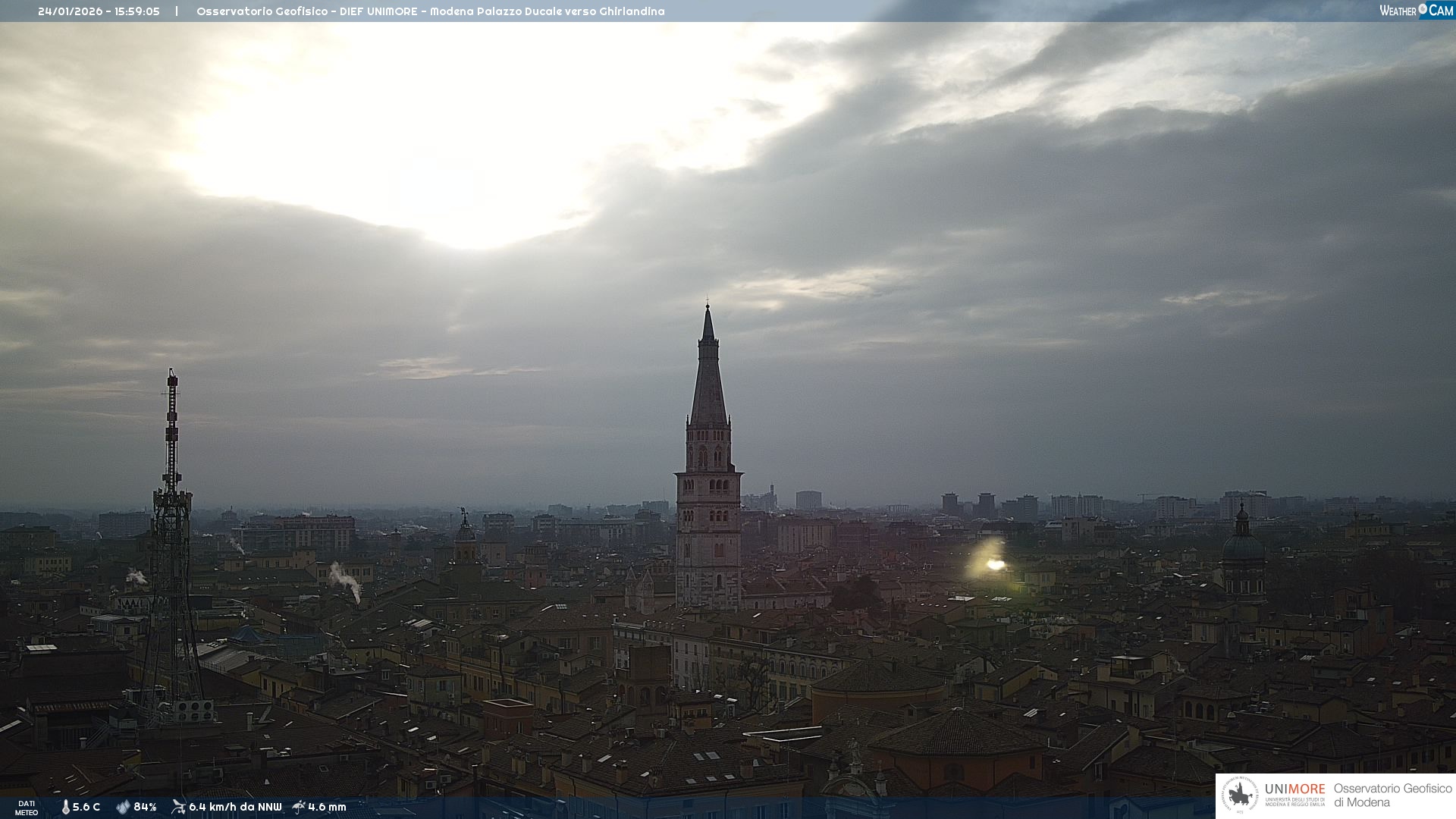Click the UNIMORE wordmark text
Viewport: 1456px width, 819px height.
click(1294, 789)
